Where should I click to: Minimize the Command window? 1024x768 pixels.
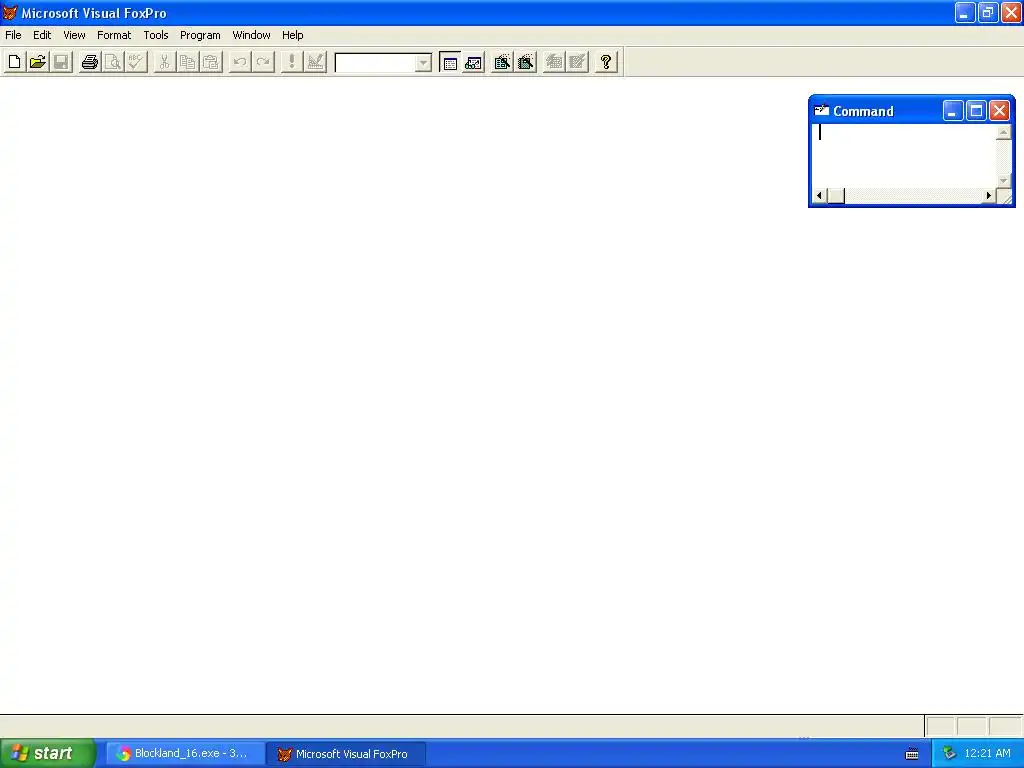952,111
